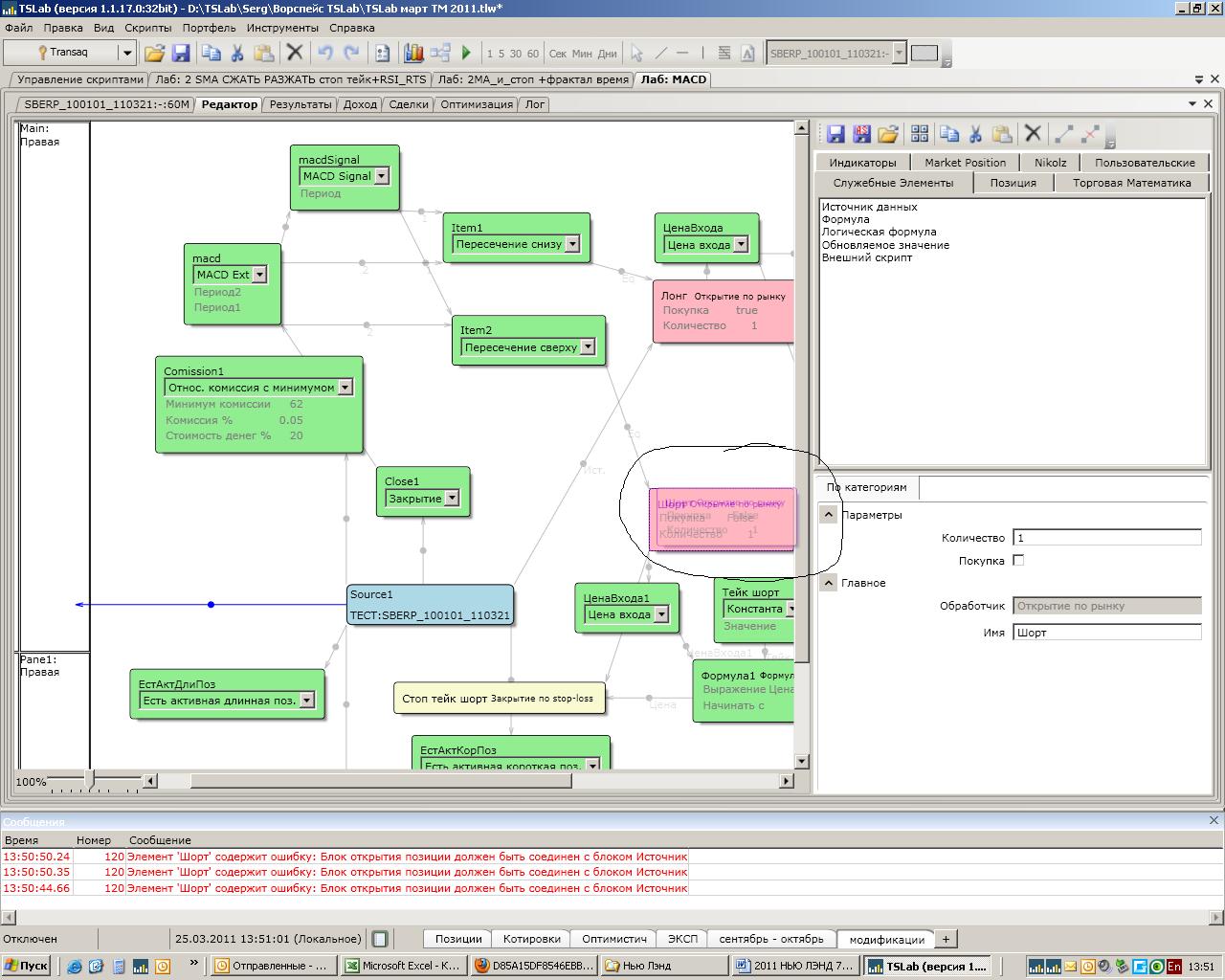Click the four-squares grid icon in editor toolbar
This screenshot has height=980, width=1225.
pos(920,134)
